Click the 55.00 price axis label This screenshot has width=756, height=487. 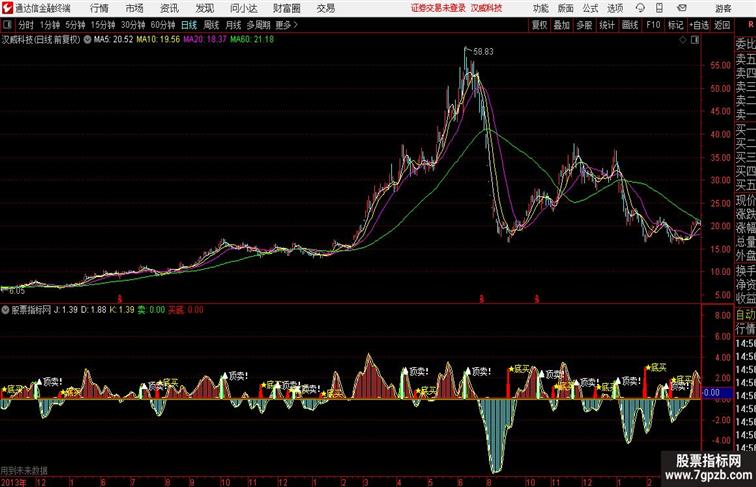pos(720,66)
